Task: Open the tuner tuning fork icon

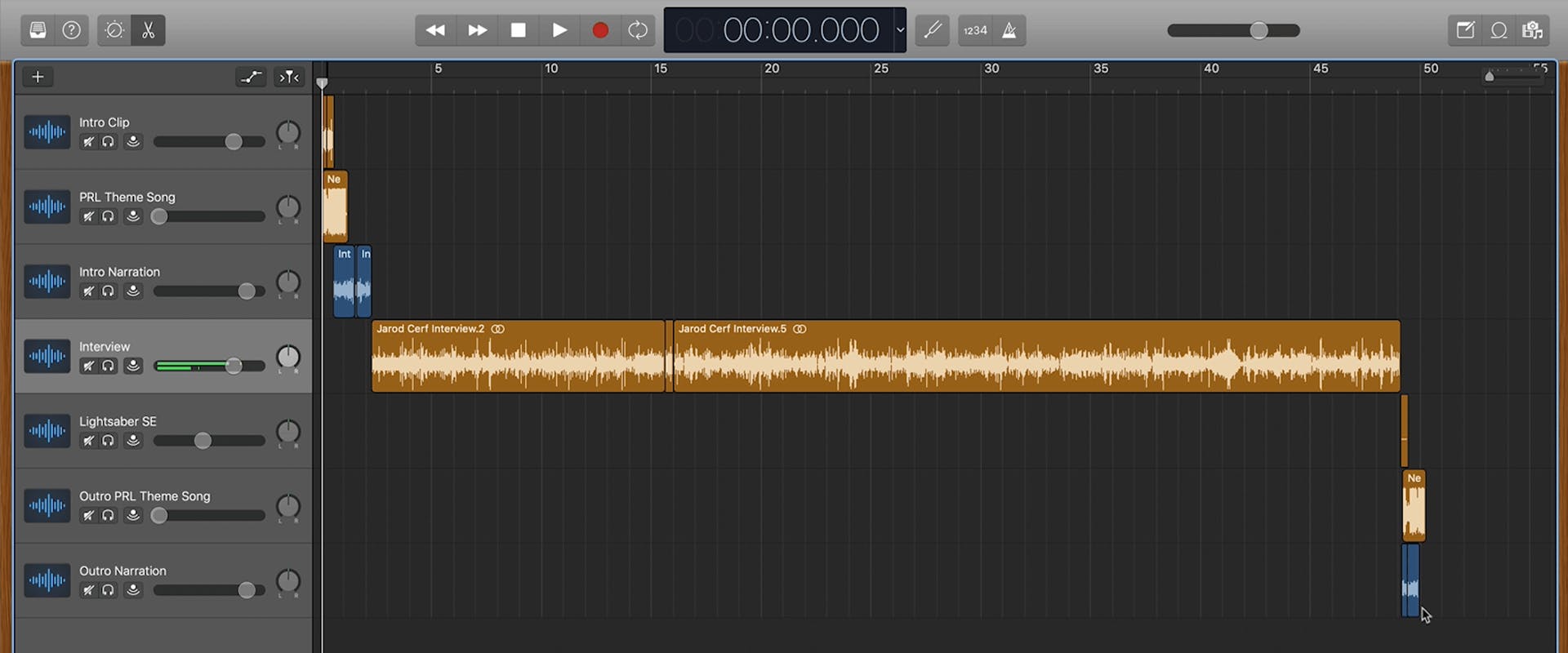Action: (x=932, y=30)
